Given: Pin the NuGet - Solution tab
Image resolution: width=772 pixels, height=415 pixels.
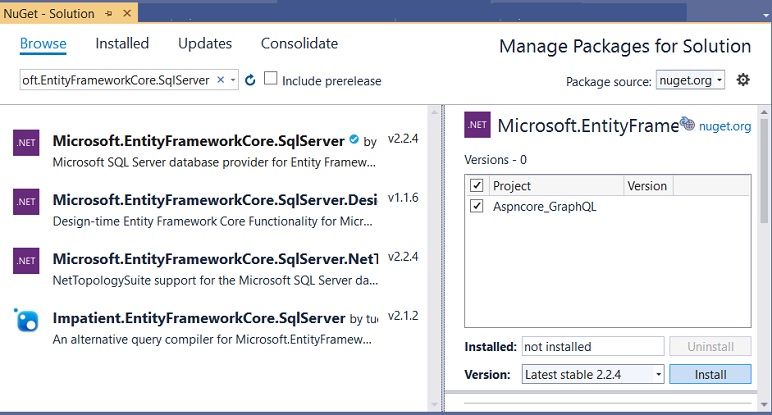Looking at the screenshot, I should tap(109, 14).
